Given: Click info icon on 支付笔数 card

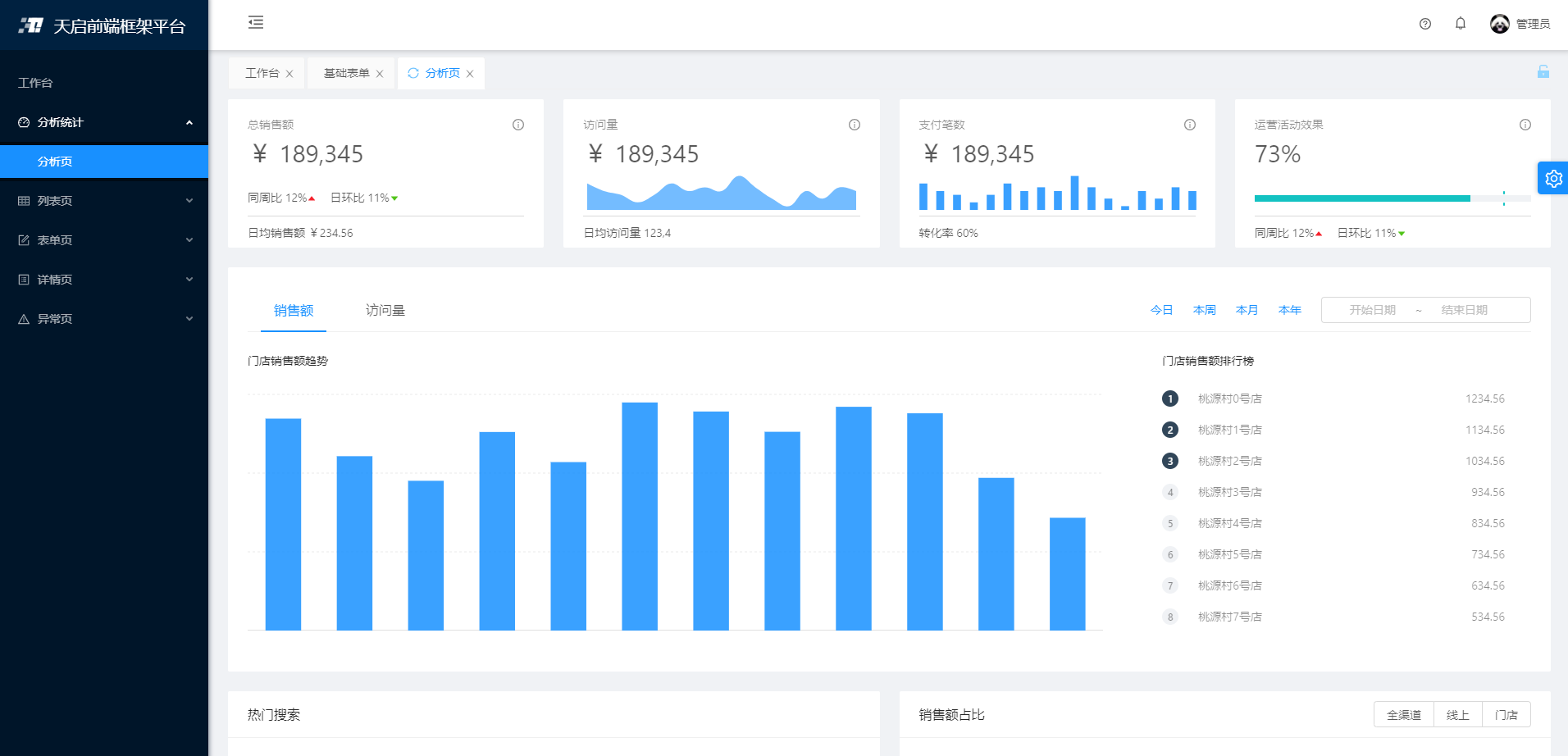Looking at the screenshot, I should coord(1190,125).
